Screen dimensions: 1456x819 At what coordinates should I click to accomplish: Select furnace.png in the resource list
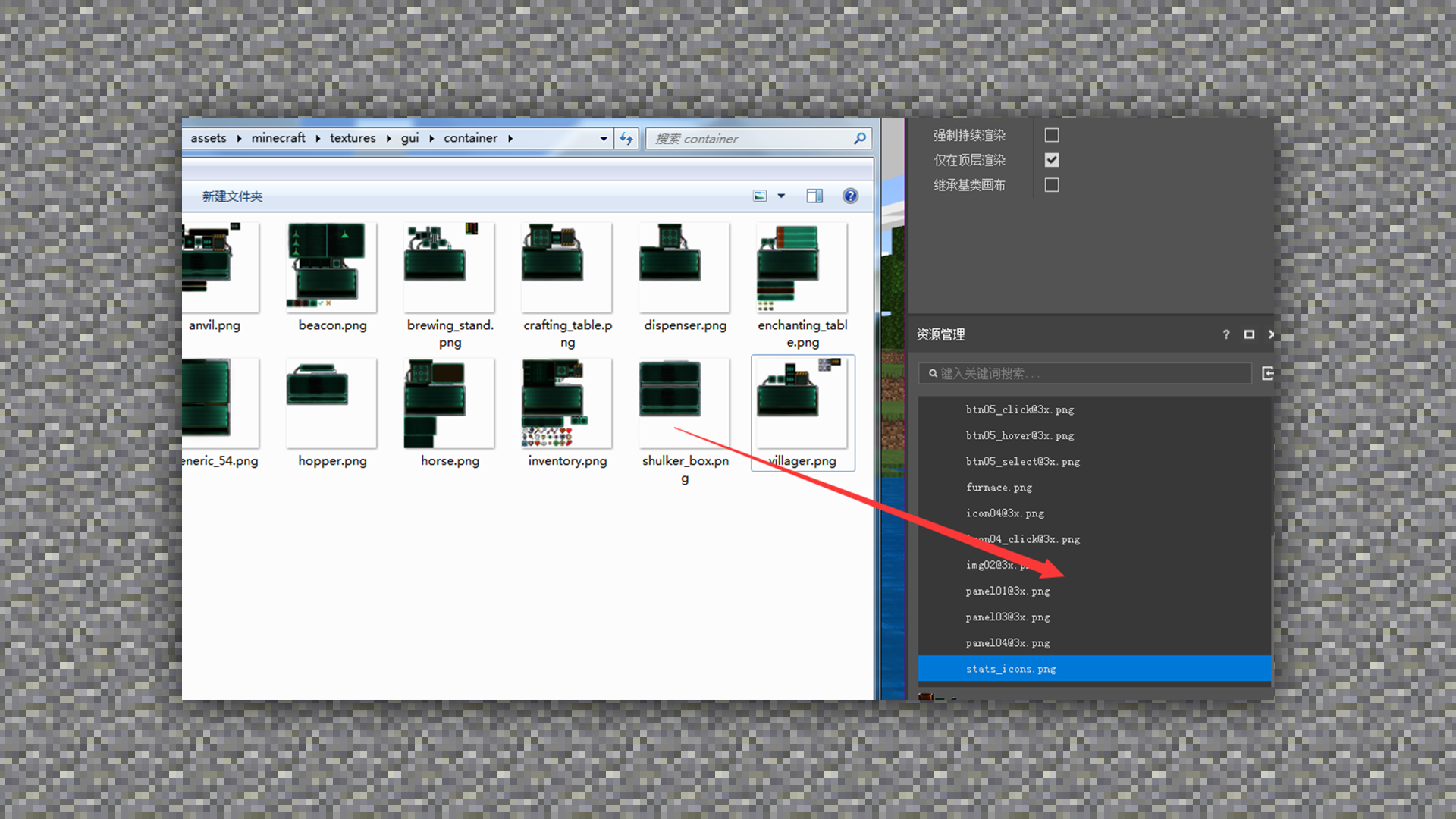(999, 488)
